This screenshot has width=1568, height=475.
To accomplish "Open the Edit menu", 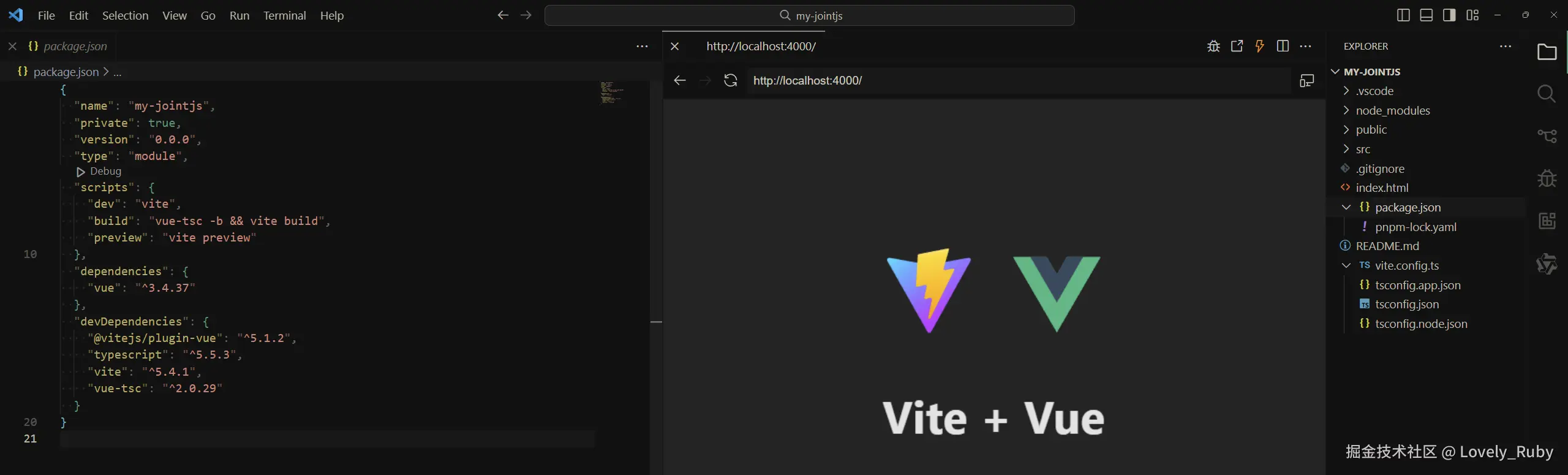I will (x=79, y=15).
